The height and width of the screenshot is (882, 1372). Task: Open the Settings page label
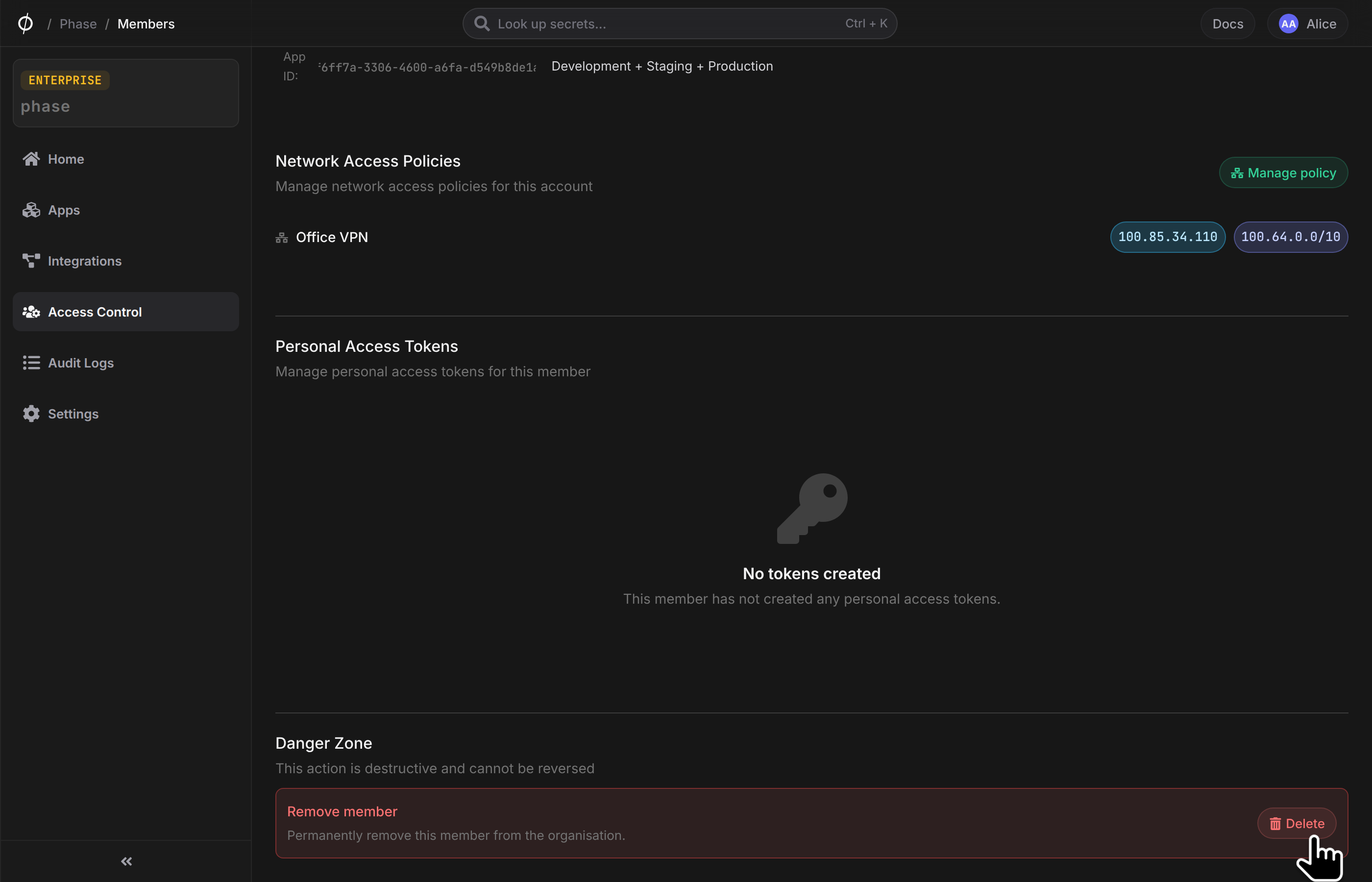click(73, 414)
